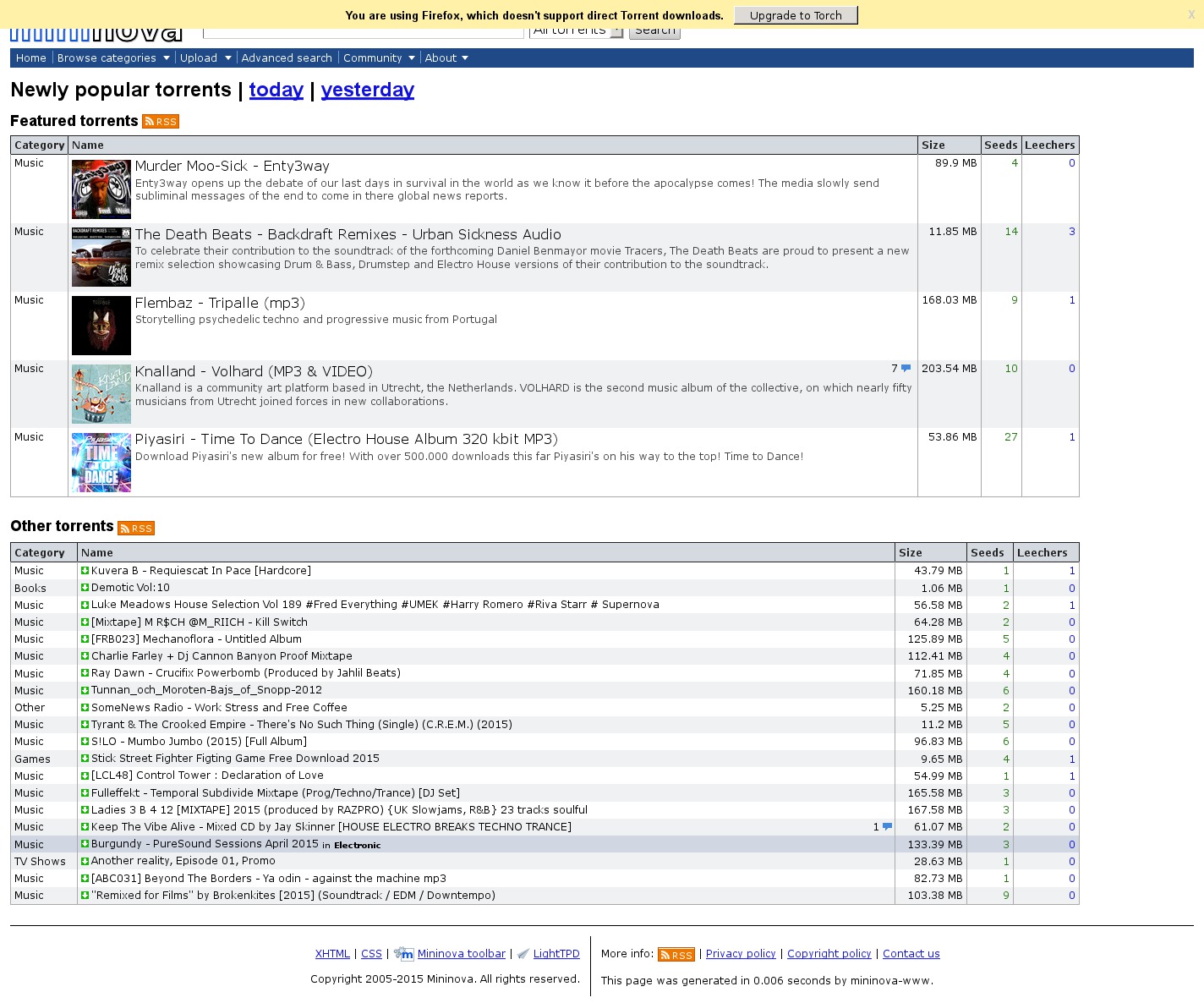Click the footer RSS feed icon
Screen dimensions: 1204x1003
pos(676,955)
